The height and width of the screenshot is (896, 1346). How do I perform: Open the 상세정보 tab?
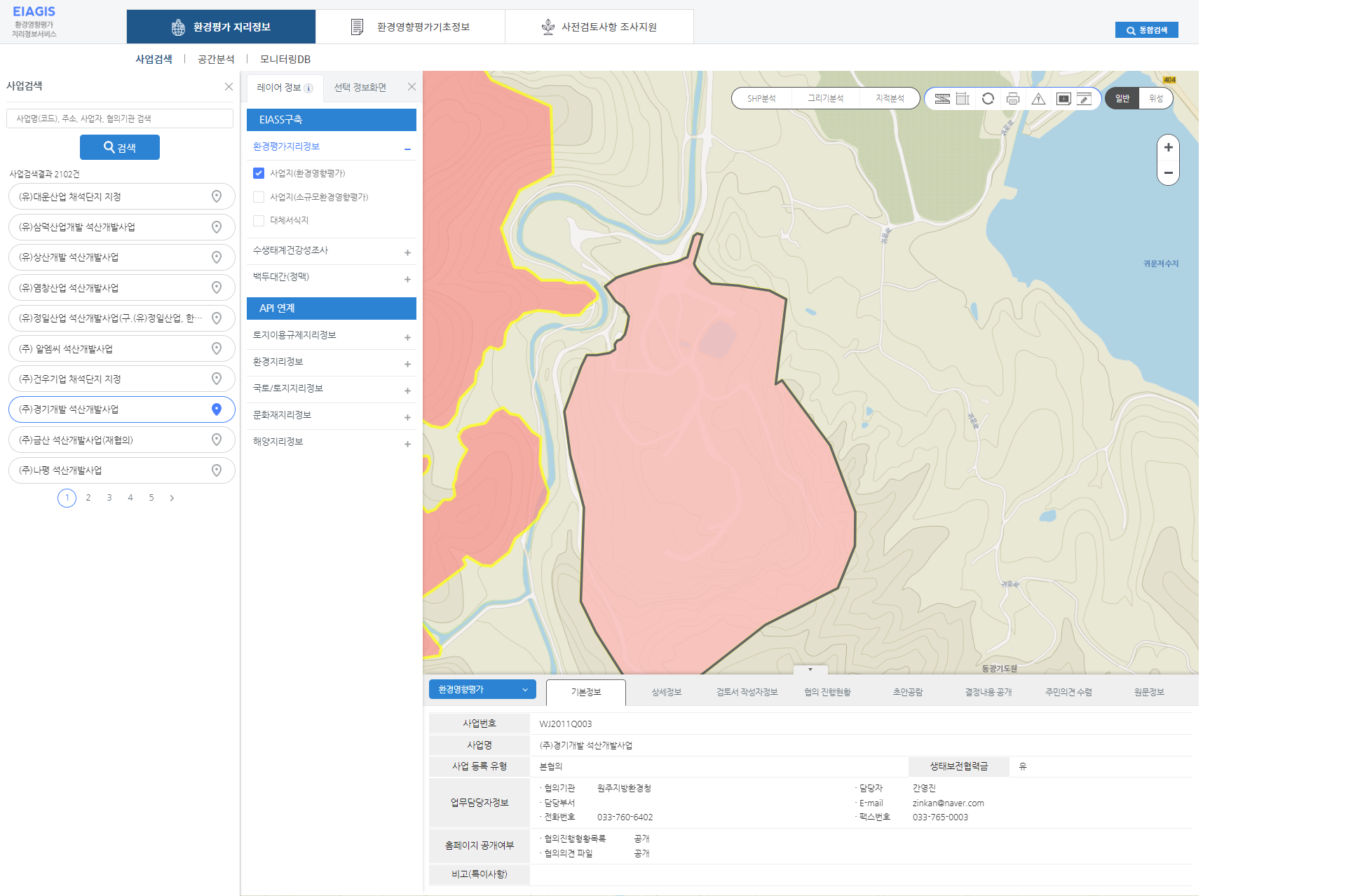tap(666, 692)
